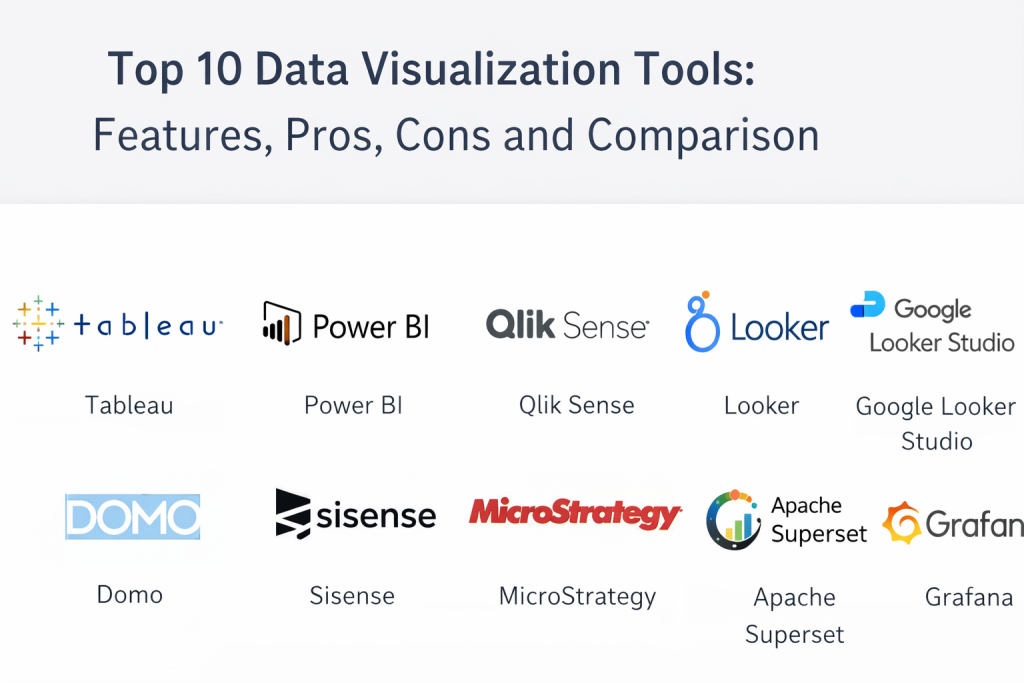The height and width of the screenshot is (683, 1024).
Task: Select the Sisense text label
Action: point(352,596)
